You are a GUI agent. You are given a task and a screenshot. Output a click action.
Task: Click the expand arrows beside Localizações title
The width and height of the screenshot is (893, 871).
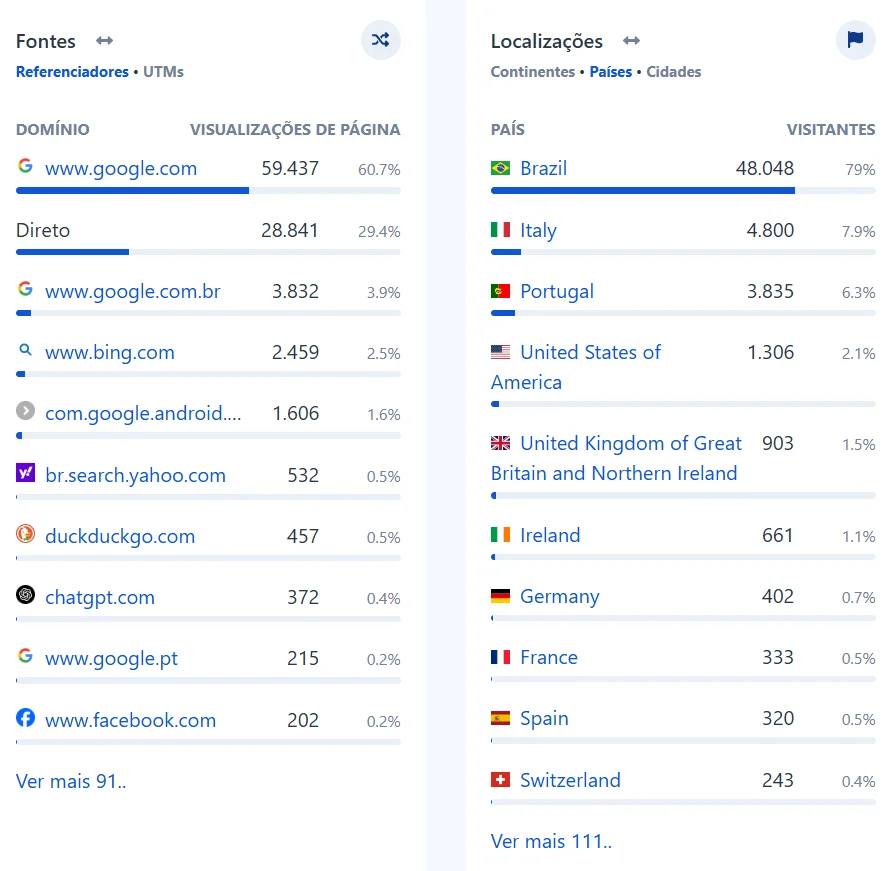[x=631, y=41]
